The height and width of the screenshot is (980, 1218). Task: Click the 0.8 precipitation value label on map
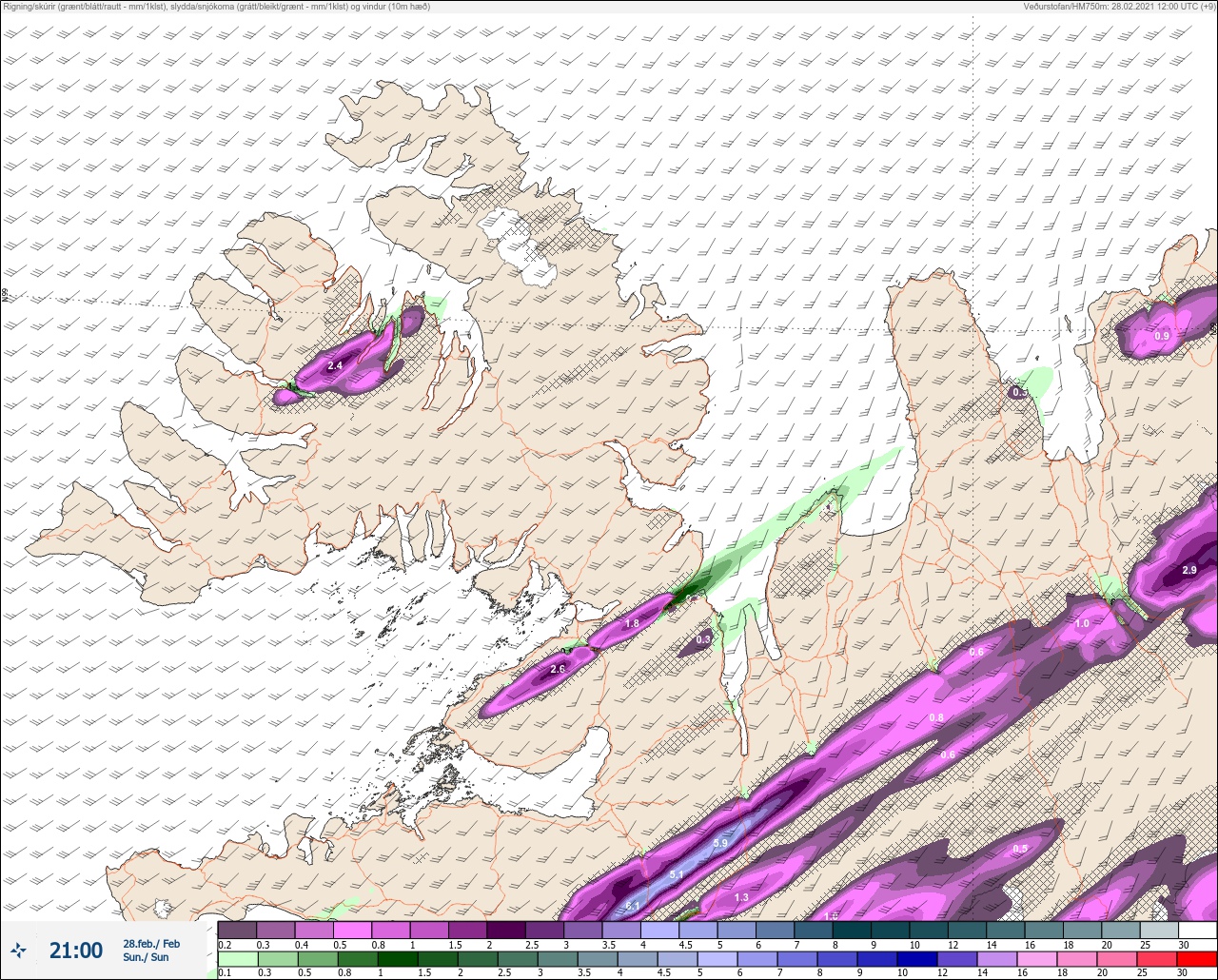point(936,717)
